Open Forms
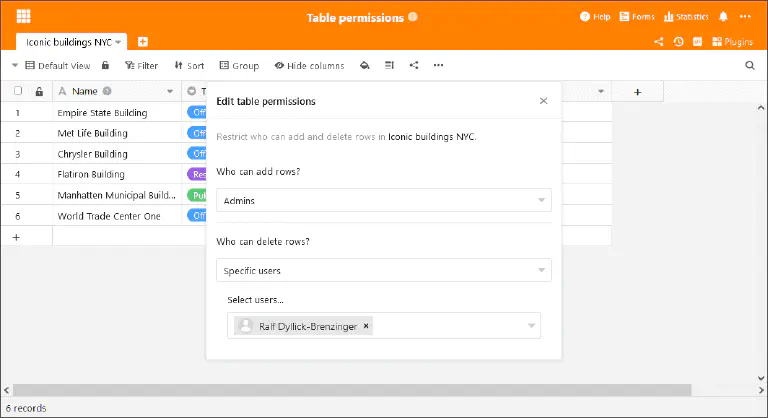The width and height of the screenshot is (768, 418). [637, 17]
